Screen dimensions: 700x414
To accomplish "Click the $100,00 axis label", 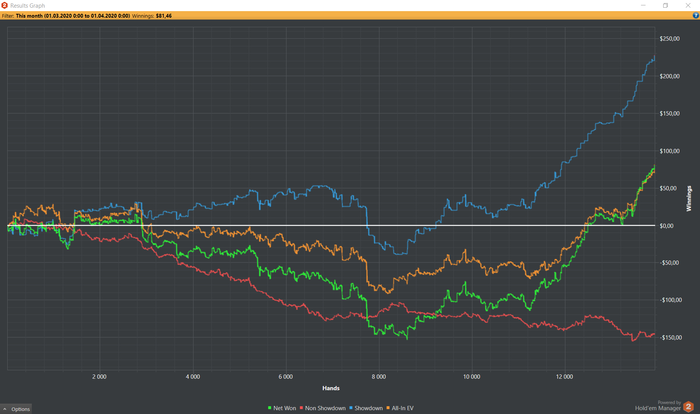I will (x=670, y=151).
